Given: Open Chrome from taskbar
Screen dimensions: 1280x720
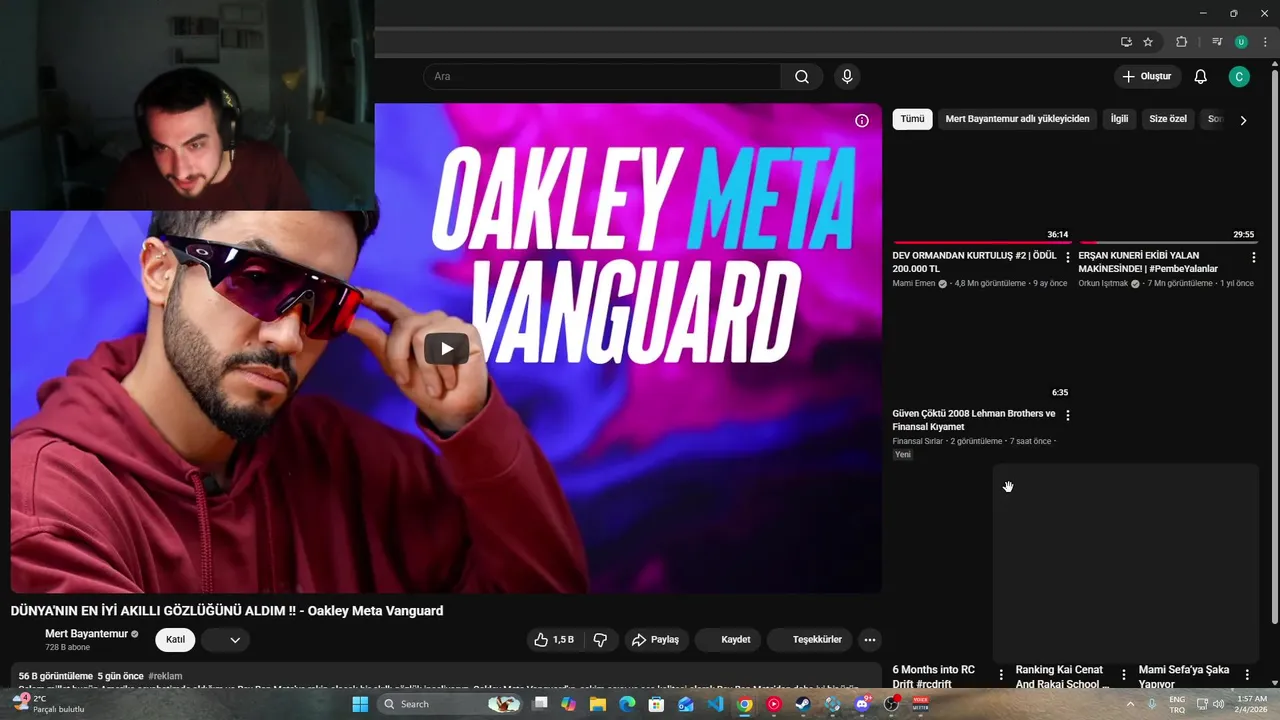Looking at the screenshot, I should click(745, 704).
